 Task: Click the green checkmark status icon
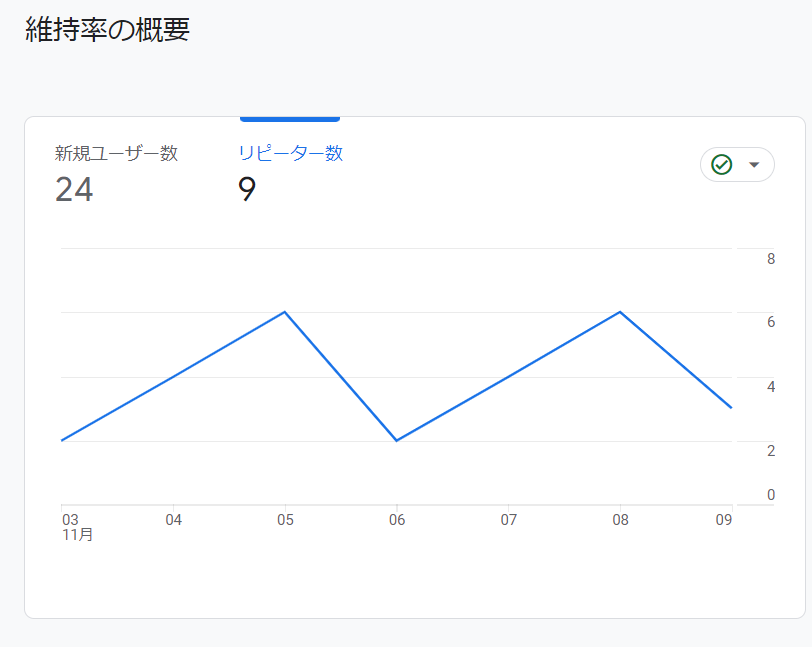[x=721, y=165]
